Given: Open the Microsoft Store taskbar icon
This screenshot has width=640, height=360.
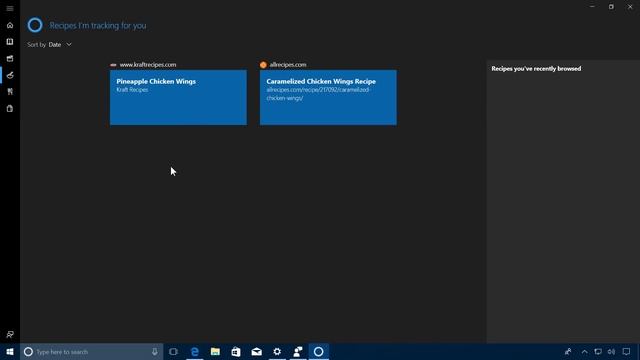Looking at the screenshot, I should point(236,352).
